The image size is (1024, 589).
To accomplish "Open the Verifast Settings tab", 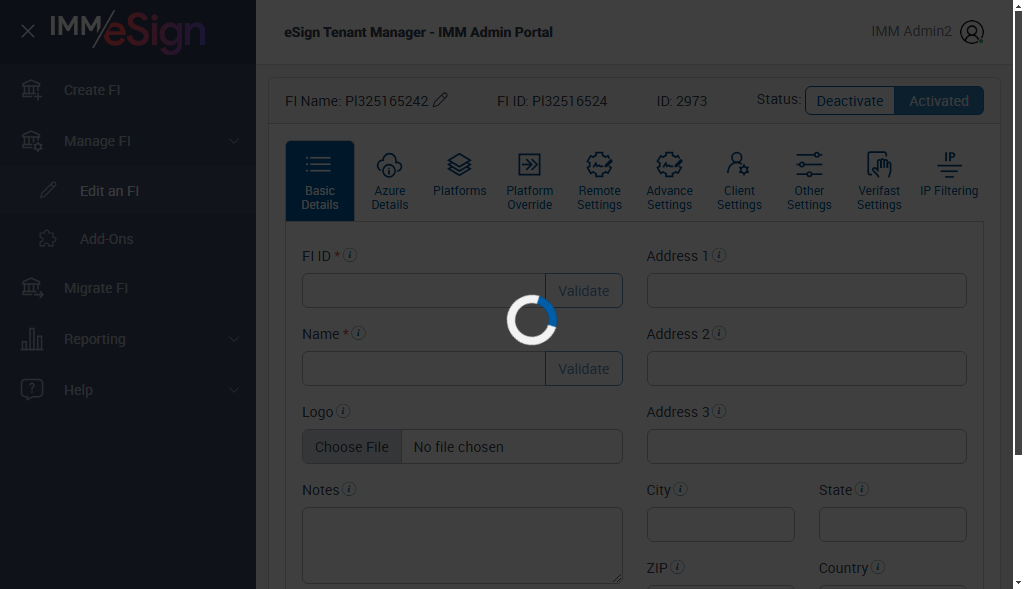I will tap(879, 181).
